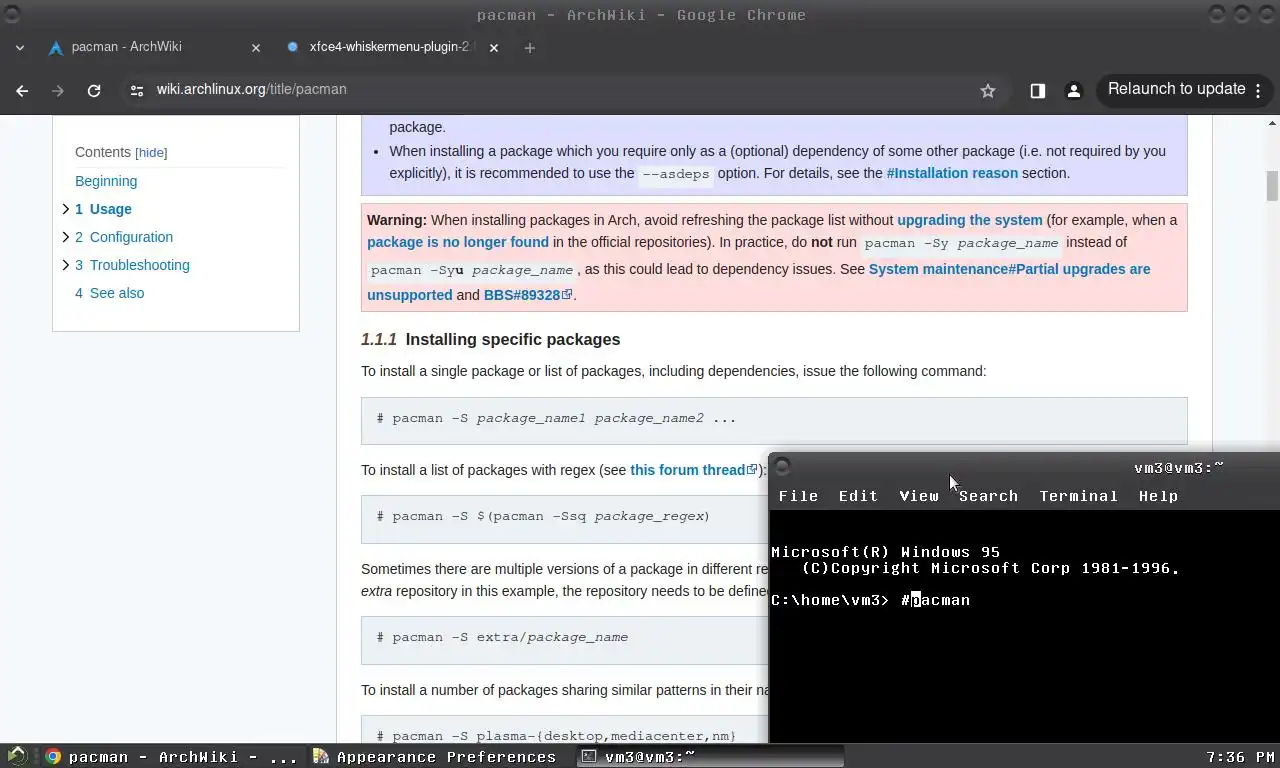The width and height of the screenshot is (1280, 768).
Task: Open Terminal menu in terminal window
Action: click(x=1078, y=496)
